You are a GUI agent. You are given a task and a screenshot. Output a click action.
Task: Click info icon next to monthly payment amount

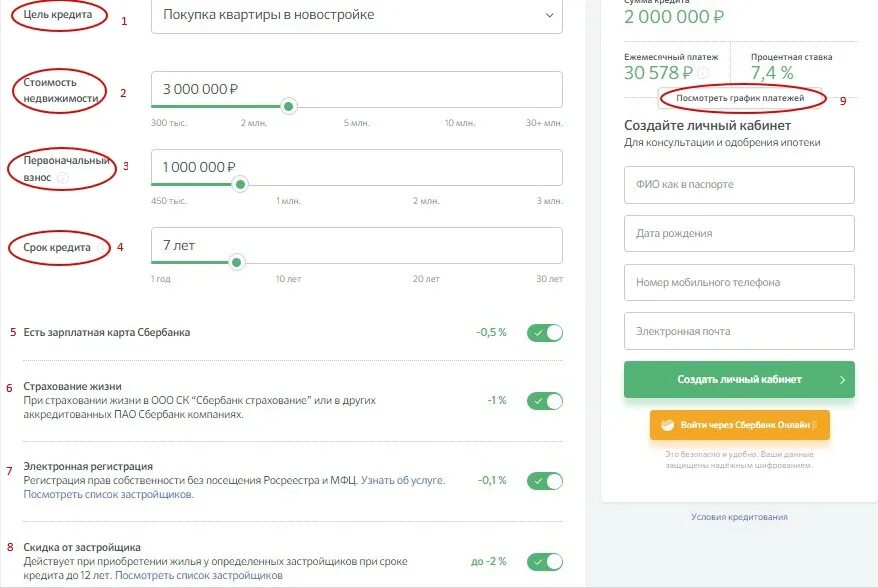703,73
